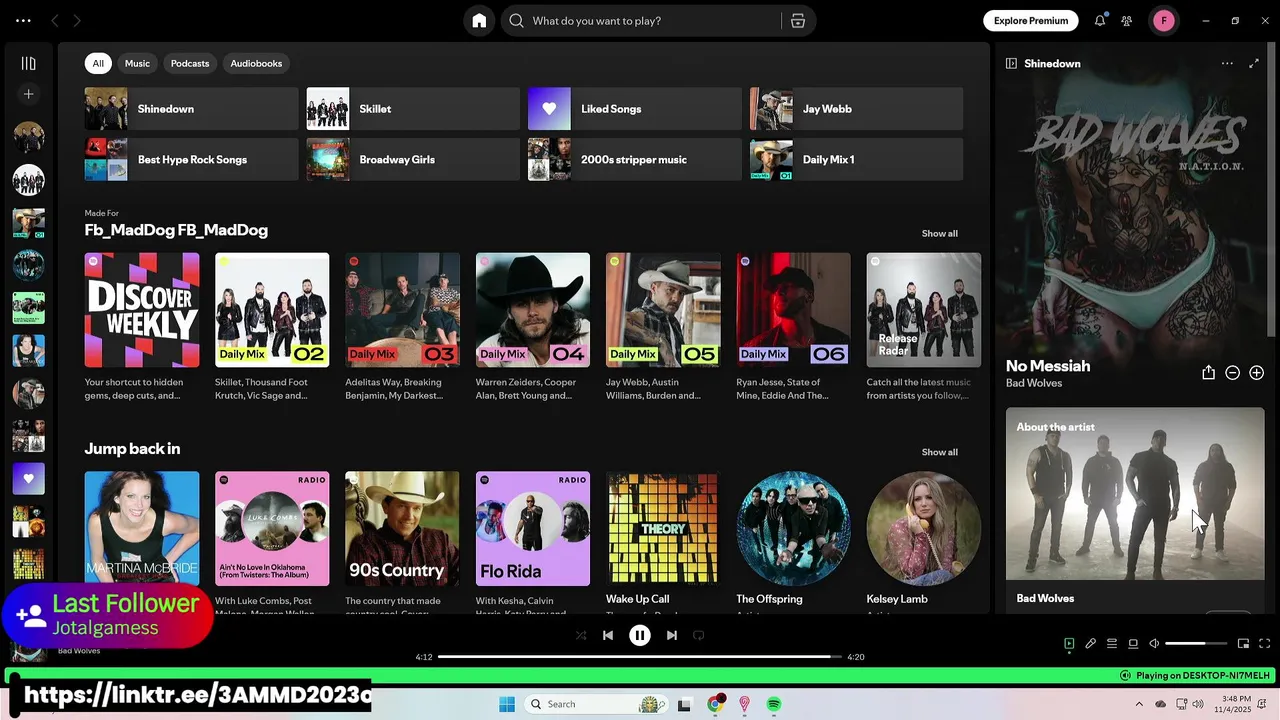Image resolution: width=1280 pixels, height=720 pixels.
Task: Enter full screen player mode
Action: point(1264,644)
